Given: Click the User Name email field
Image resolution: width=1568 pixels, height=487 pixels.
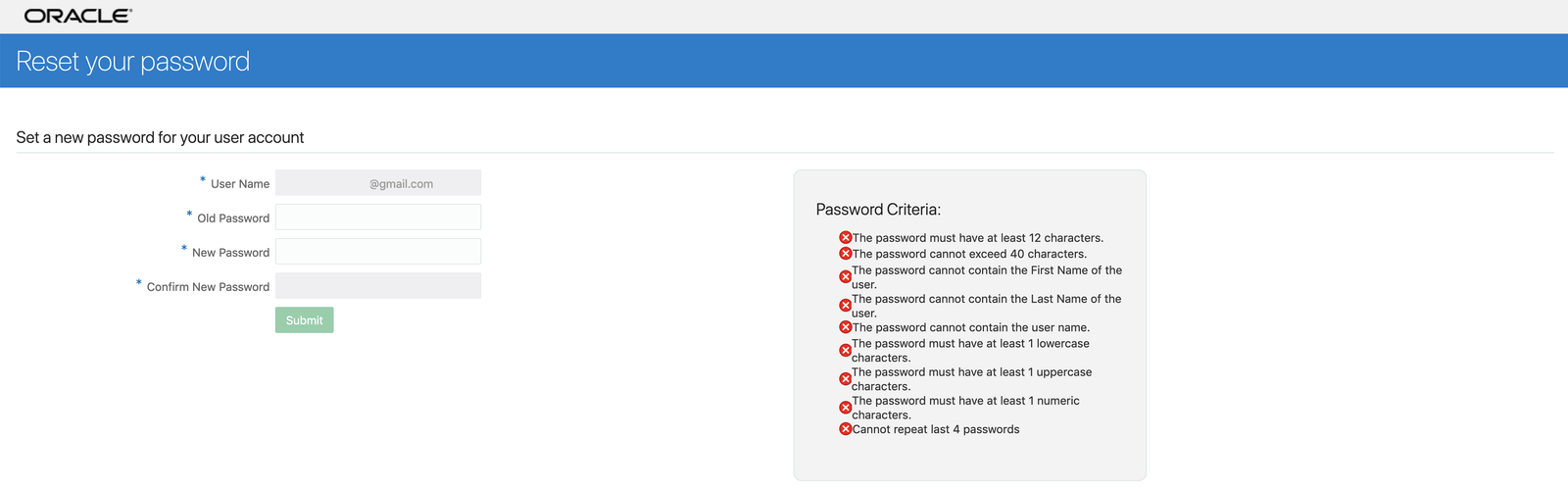Looking at the screenshot, I should click(x=377, y=183).
